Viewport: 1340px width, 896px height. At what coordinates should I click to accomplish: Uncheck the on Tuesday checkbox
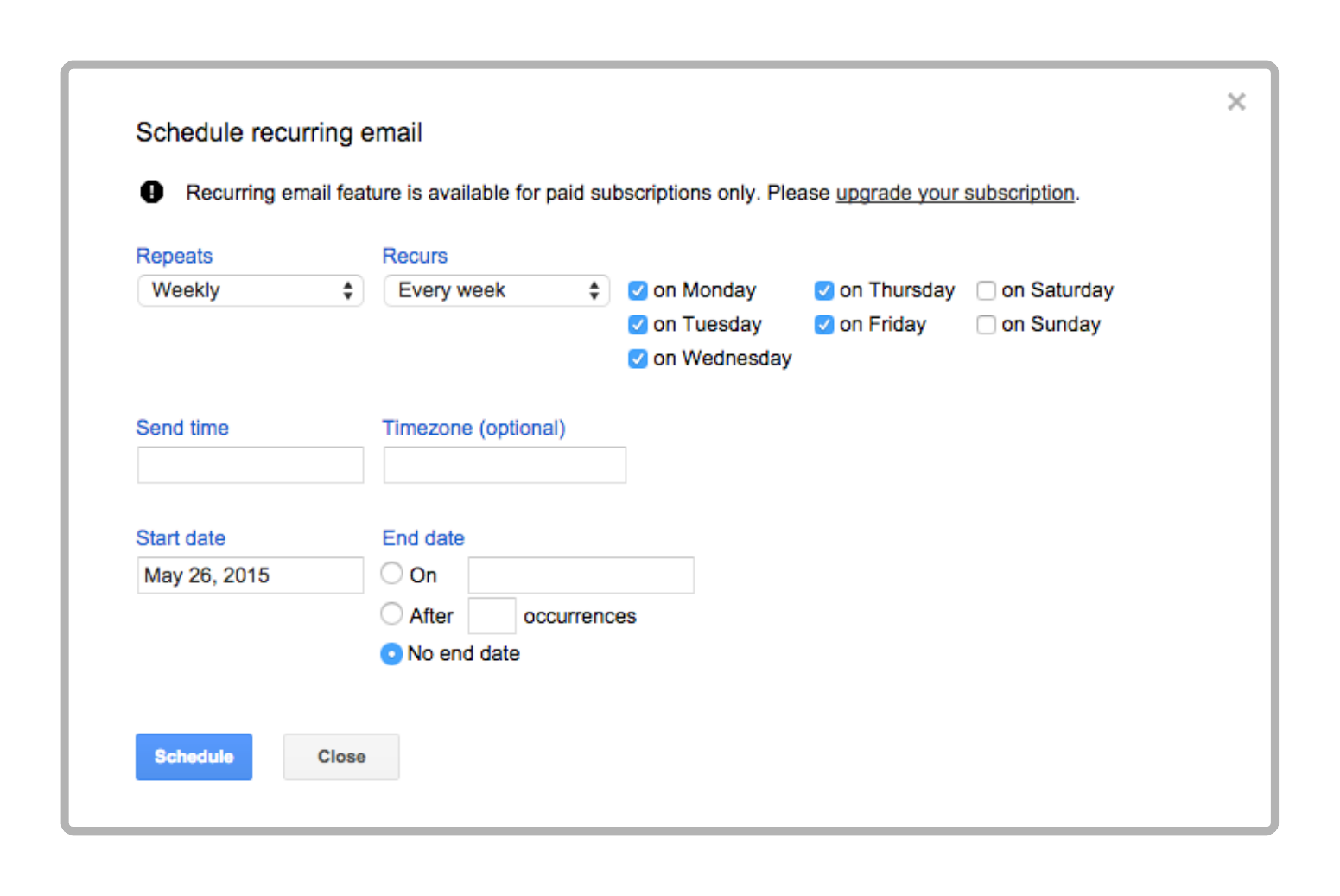638,325
